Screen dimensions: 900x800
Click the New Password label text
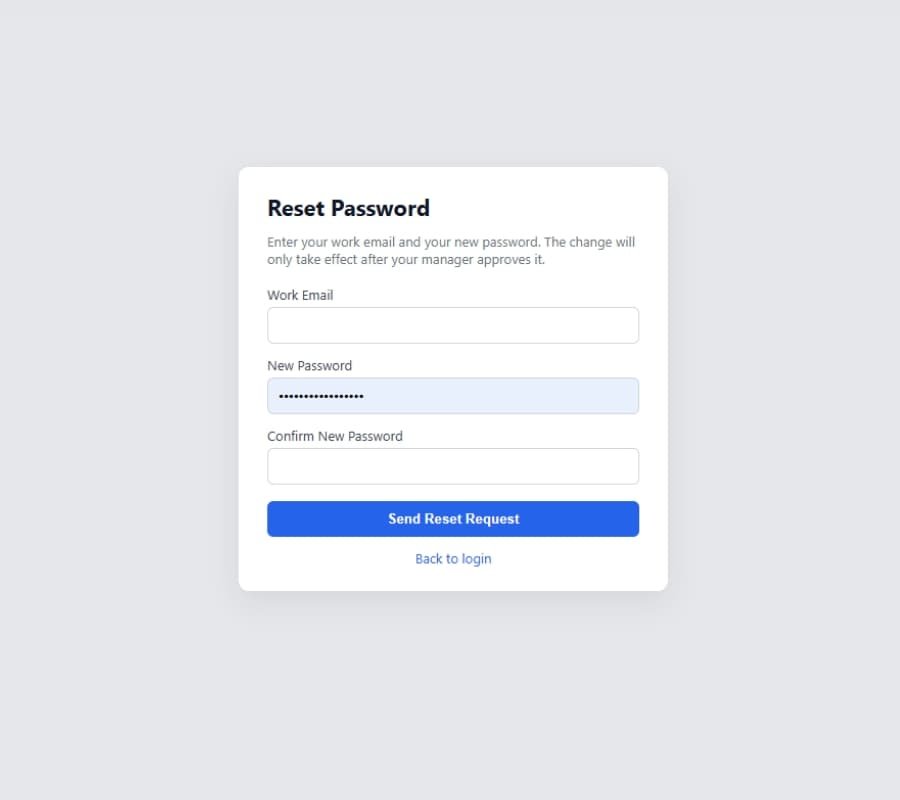309,366
